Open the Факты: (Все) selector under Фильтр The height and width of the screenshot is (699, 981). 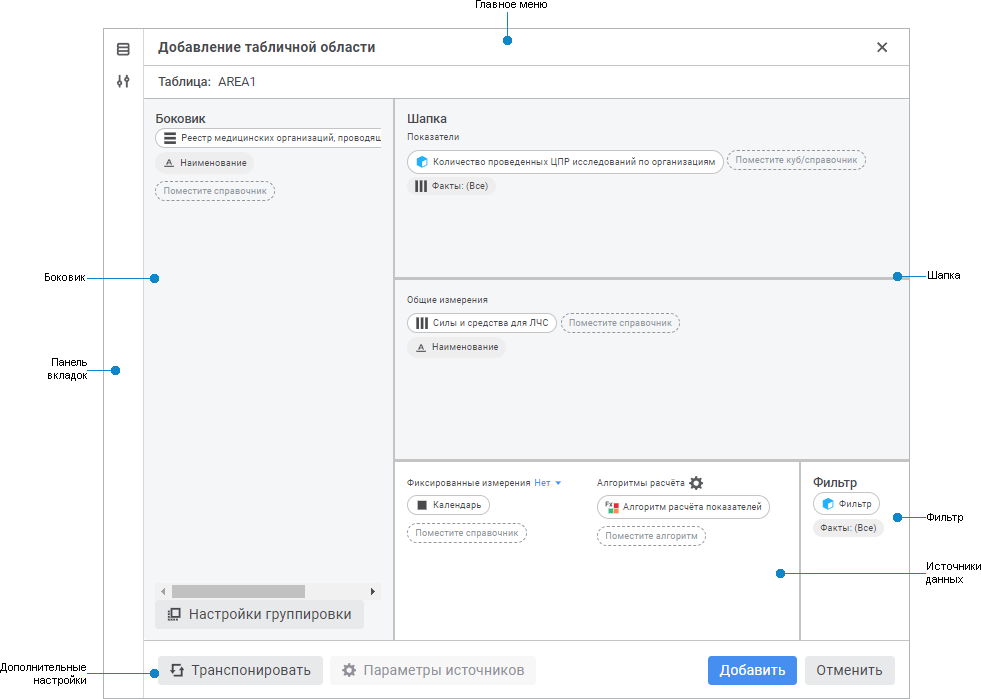[x=848, y=528]
